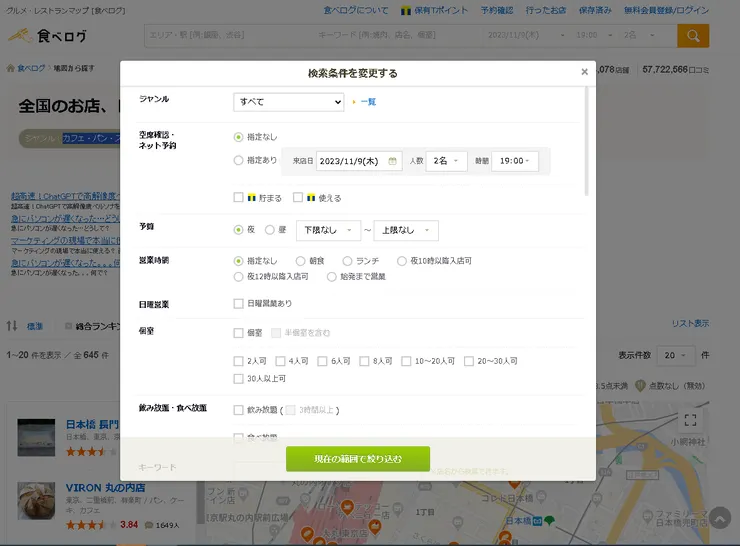The width and height of the screenshot is (740, 546).
Task: Open the 下限なし budget dropdown
Action: (x=328, y=230)
